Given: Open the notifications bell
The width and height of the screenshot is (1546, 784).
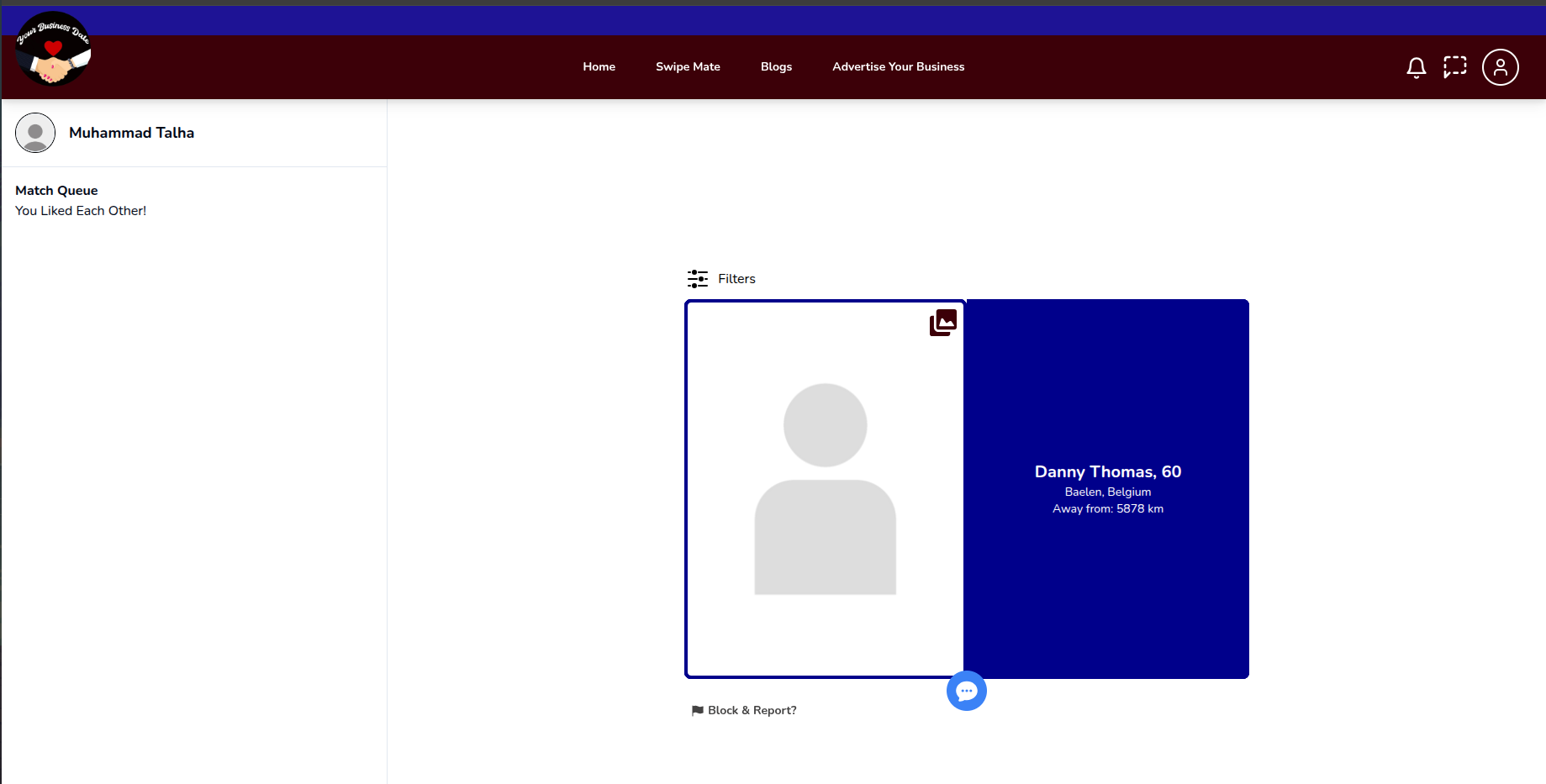Looking at the screenshot, I should tap(1416, 67).
